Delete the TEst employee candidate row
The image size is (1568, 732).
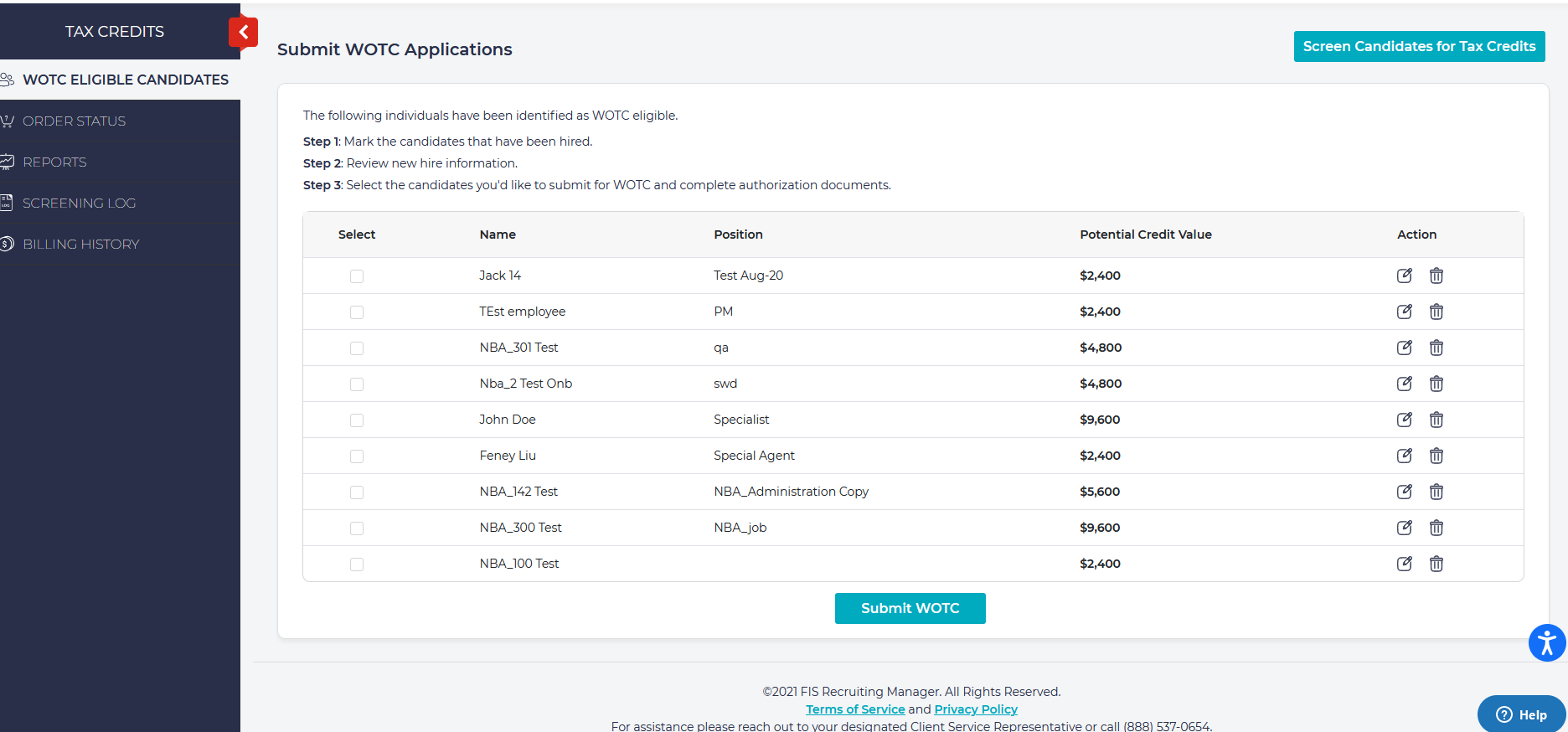pyautogui.click(x=1436, y=312)
